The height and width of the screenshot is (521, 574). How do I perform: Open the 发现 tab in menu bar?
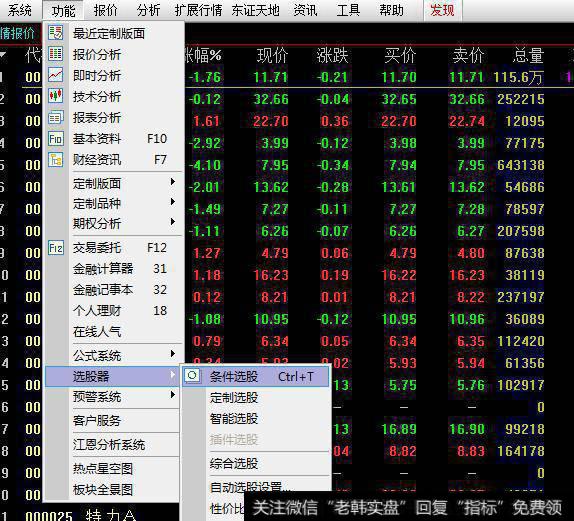(x=442, y=10)
